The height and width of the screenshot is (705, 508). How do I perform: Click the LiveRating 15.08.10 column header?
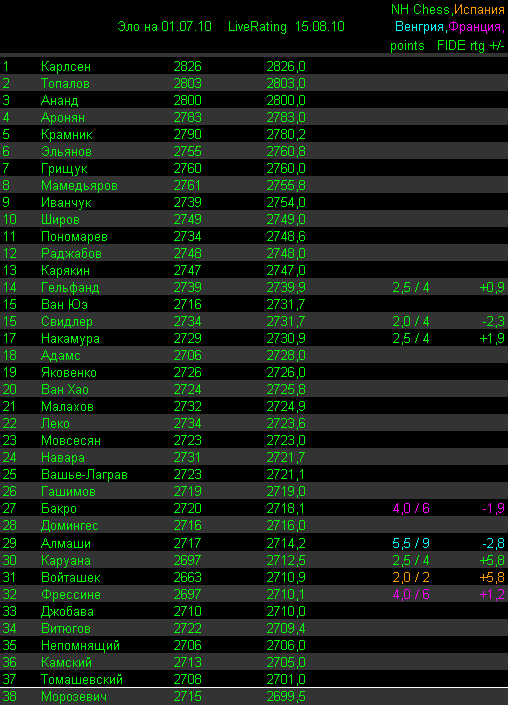click(286, 27)
